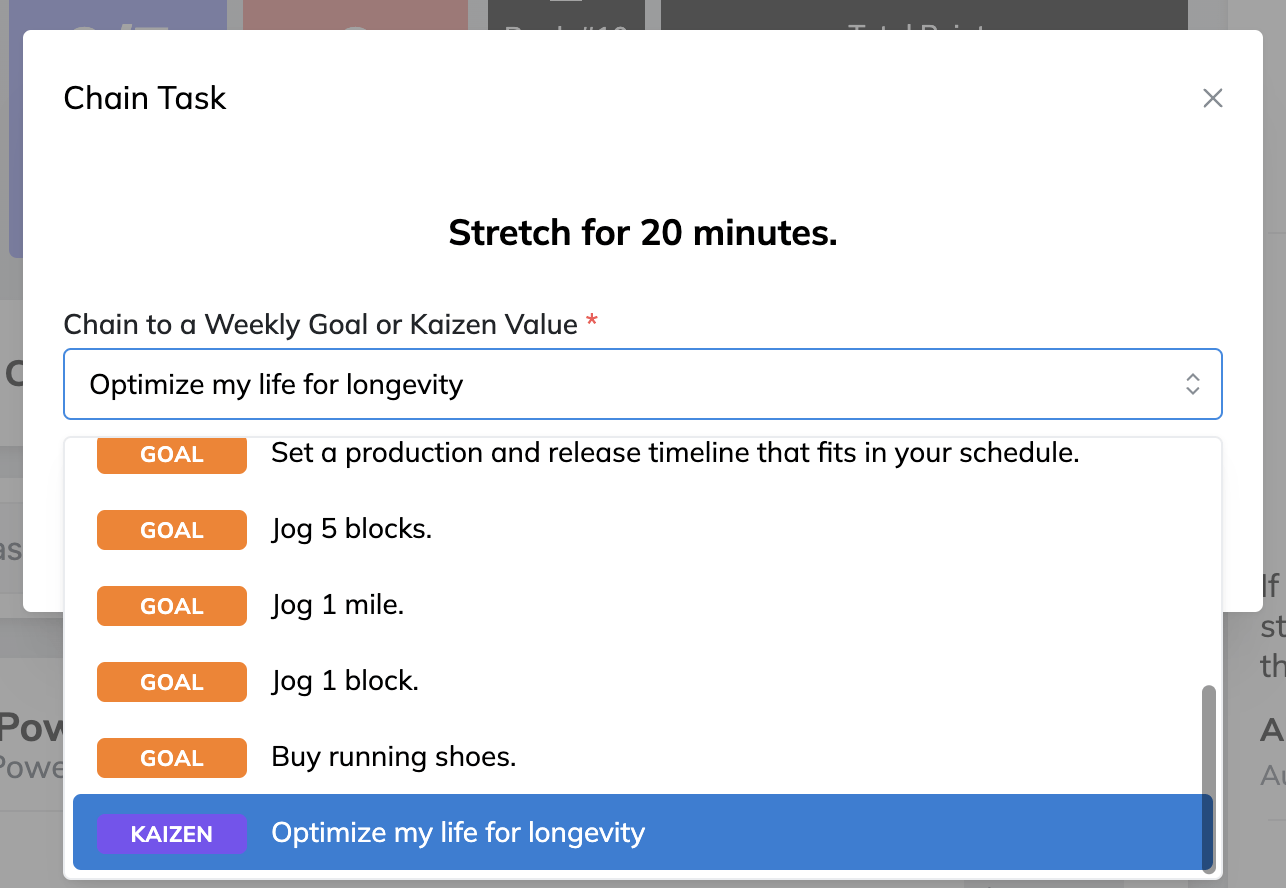Image resolution: width=1286 pixels, height=888 pixels.
Task: Click the Chain Task dialog heading
Action: click(144, 98)
